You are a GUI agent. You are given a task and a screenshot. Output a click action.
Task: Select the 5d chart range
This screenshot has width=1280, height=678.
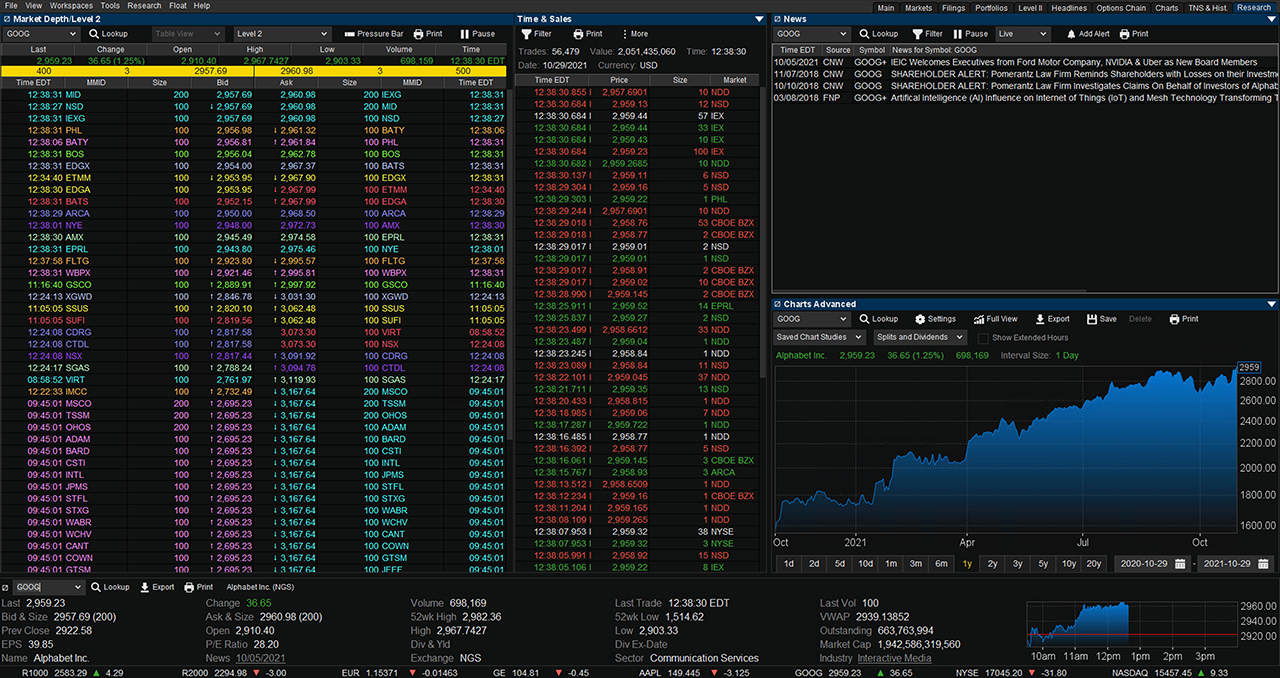pos(839,564)
